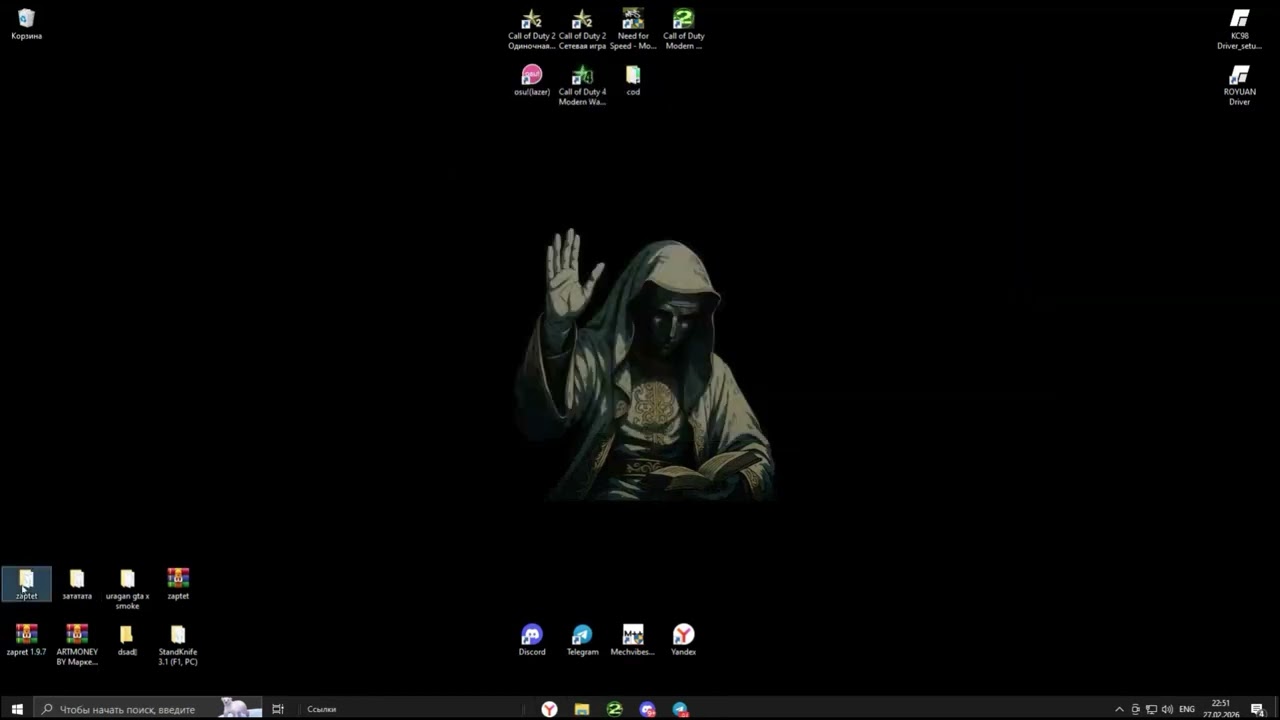Select the Call of Duty 4 Modern Warfare shortcut
The width and height of the screenshot is (1280, 720).
point(582,85)
